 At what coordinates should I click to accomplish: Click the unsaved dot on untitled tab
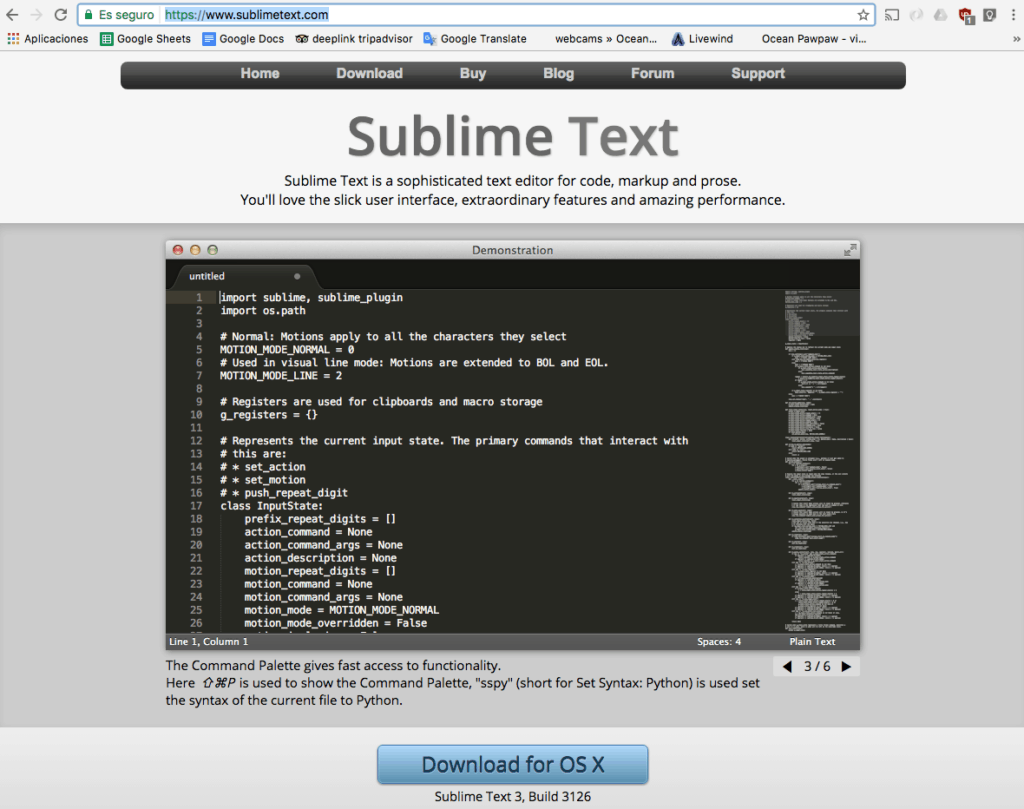click(x=297, y=276)
